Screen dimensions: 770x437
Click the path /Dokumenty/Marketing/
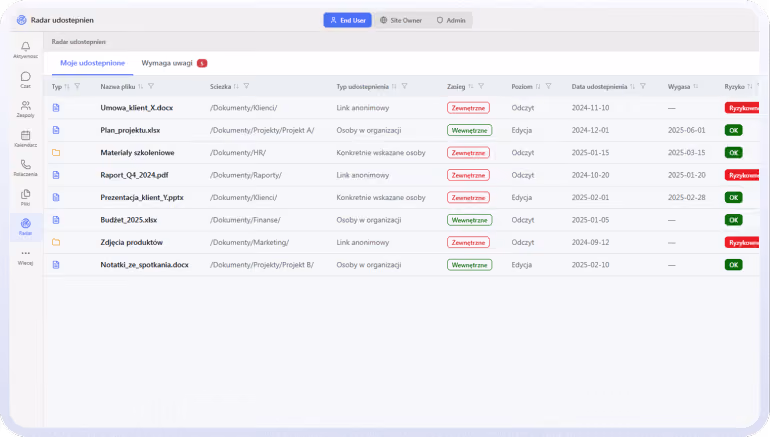[249, 242]
